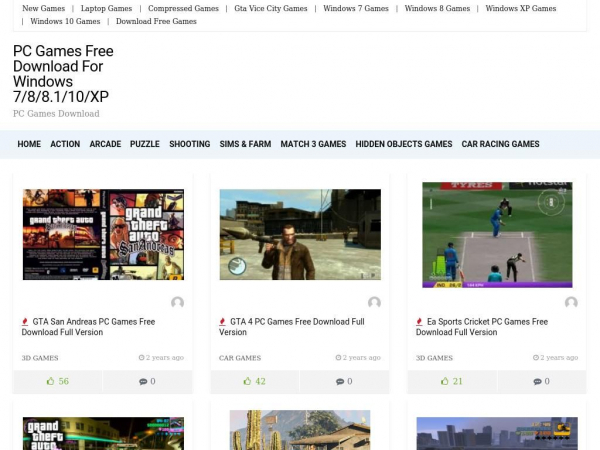Open the GTA 4 rocket launcher thumbnail

[x=300, y=235]
